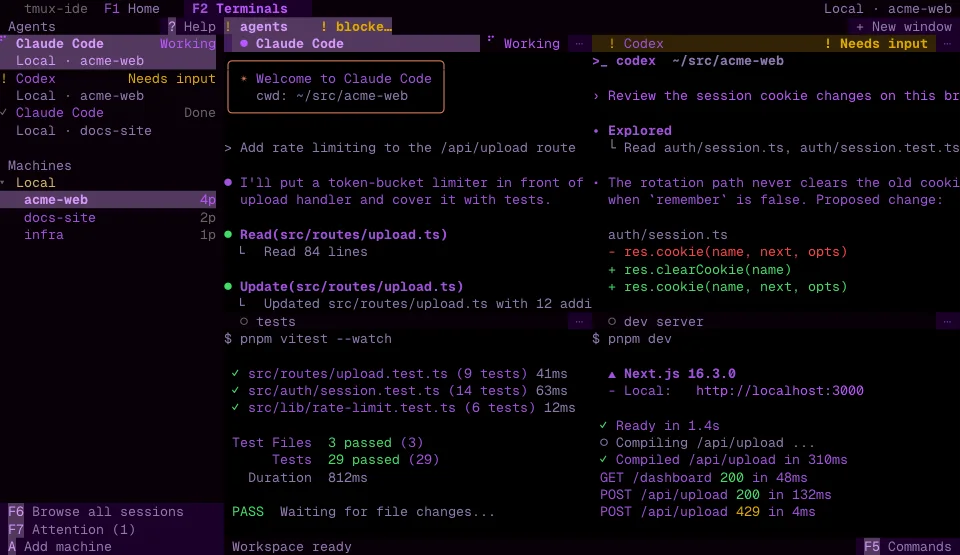Image resolution: width=960 pixels, height=555 pixels.
Task: Select the working Claude Code agent row
Action: (108, 52)
